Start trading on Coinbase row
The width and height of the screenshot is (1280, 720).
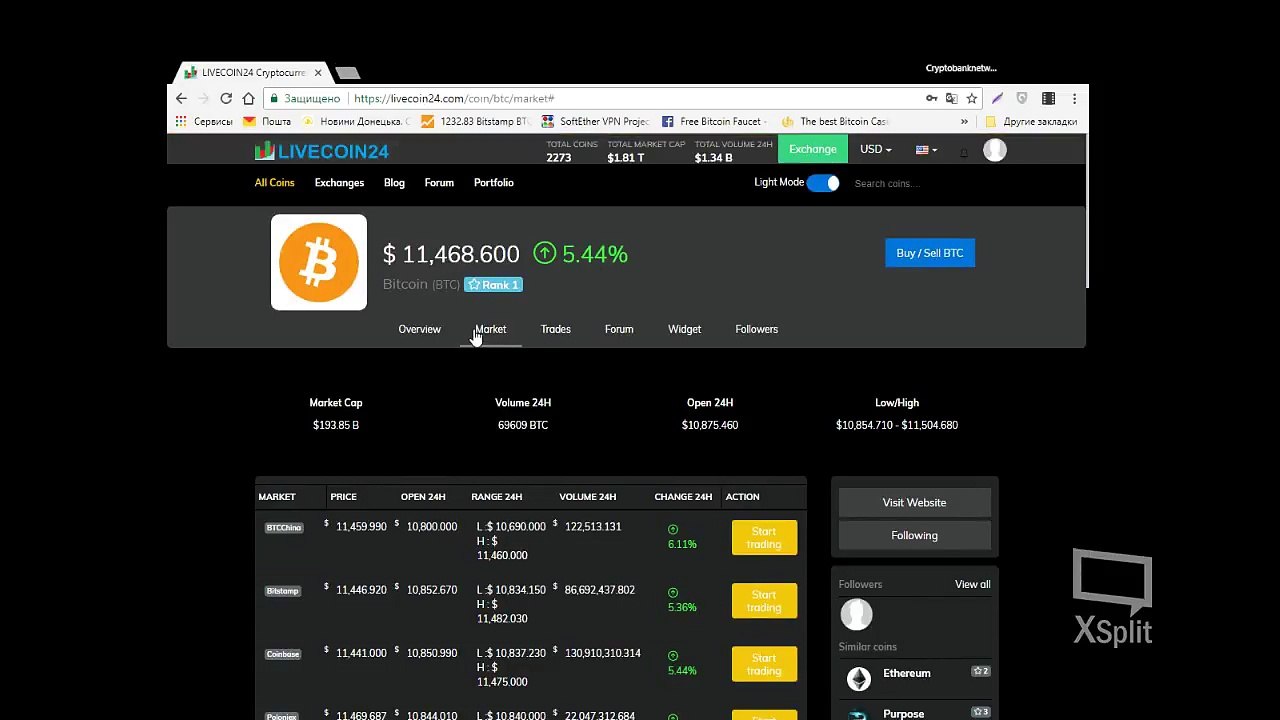coord(764,664)
